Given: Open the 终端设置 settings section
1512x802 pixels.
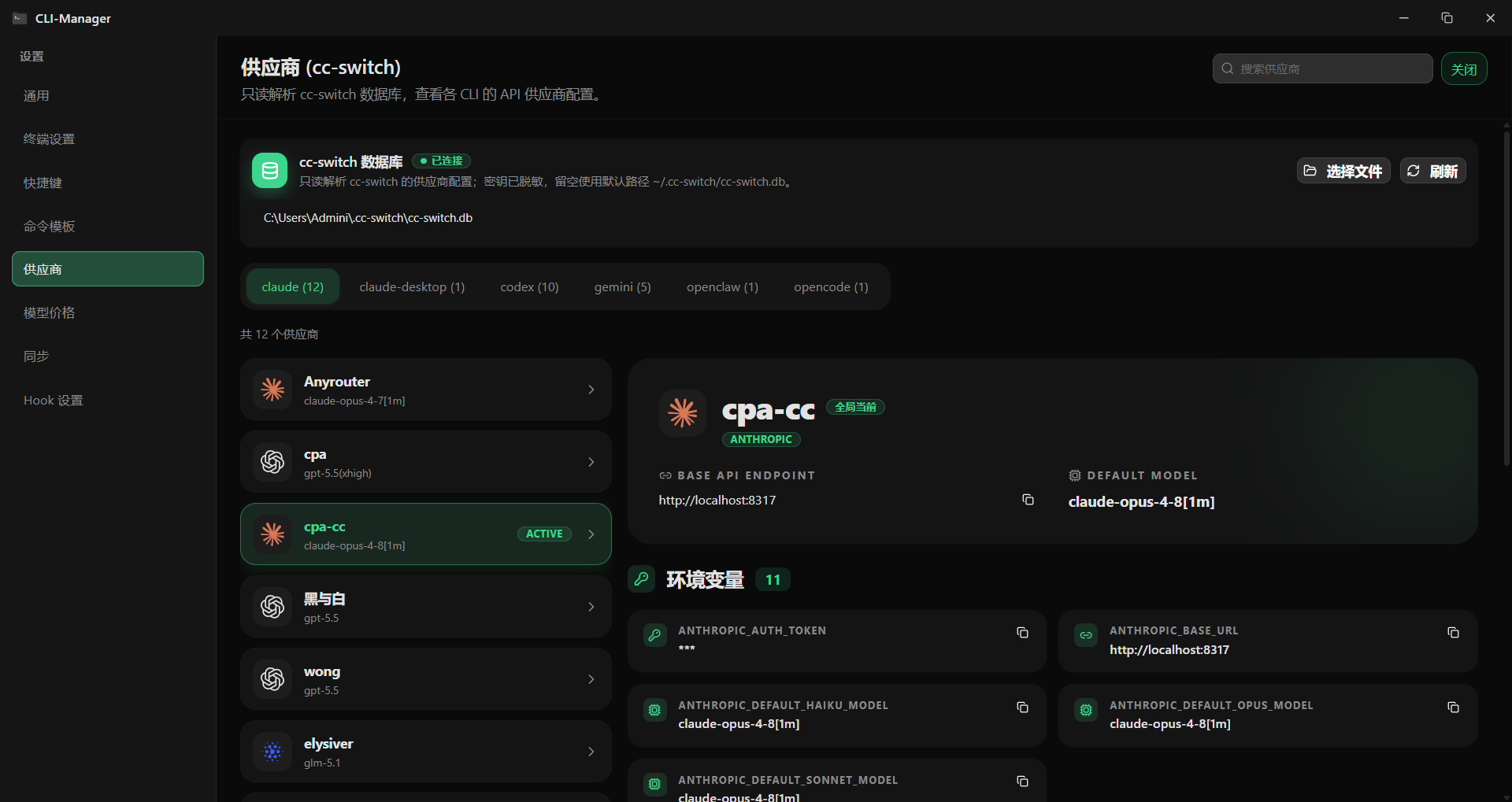Looking at the screenshot, I should (x=108, y=139).
